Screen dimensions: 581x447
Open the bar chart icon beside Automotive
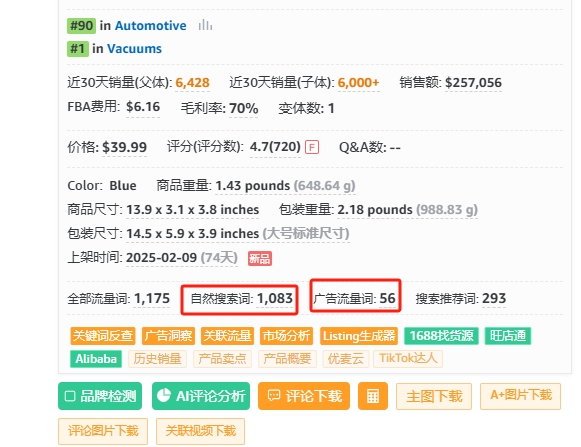pyautogui.click(x=205, y=26)
